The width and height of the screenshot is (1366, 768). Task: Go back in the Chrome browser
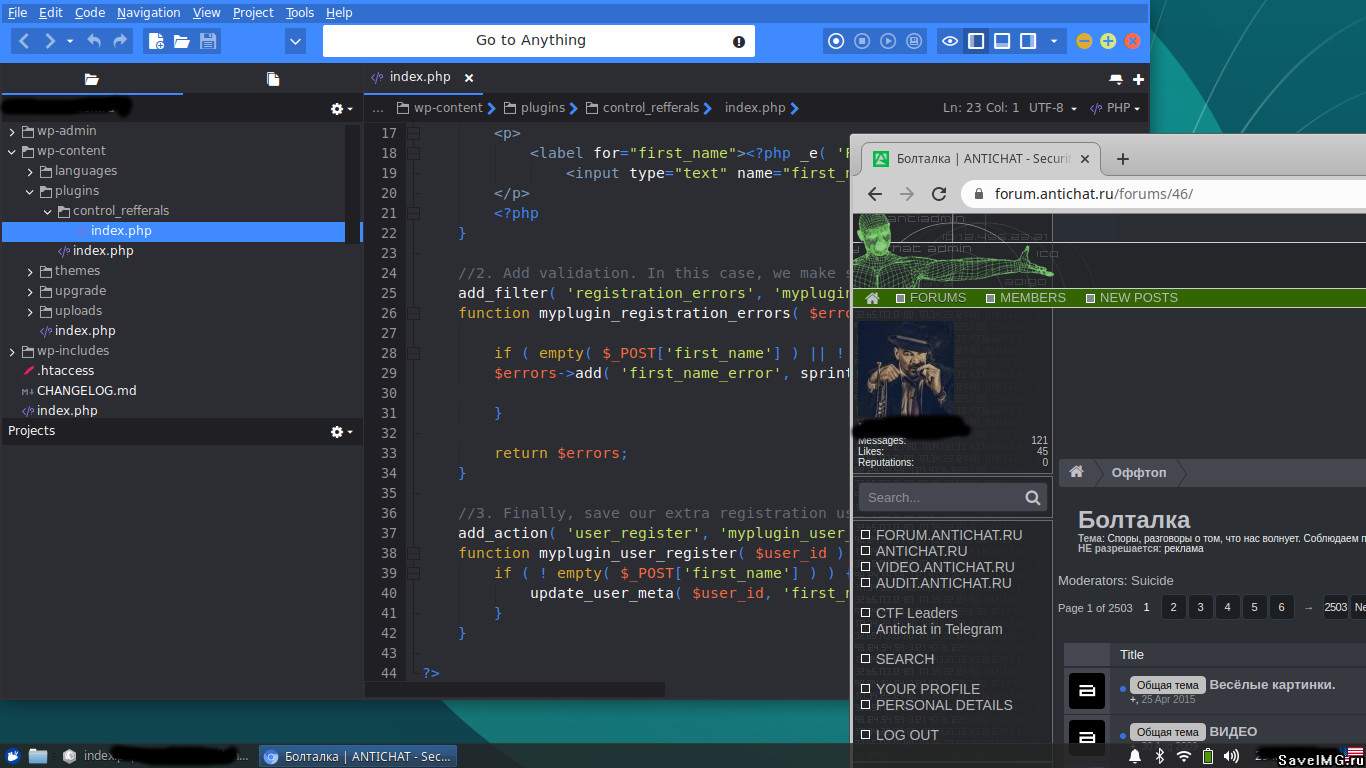coord(875,194)
